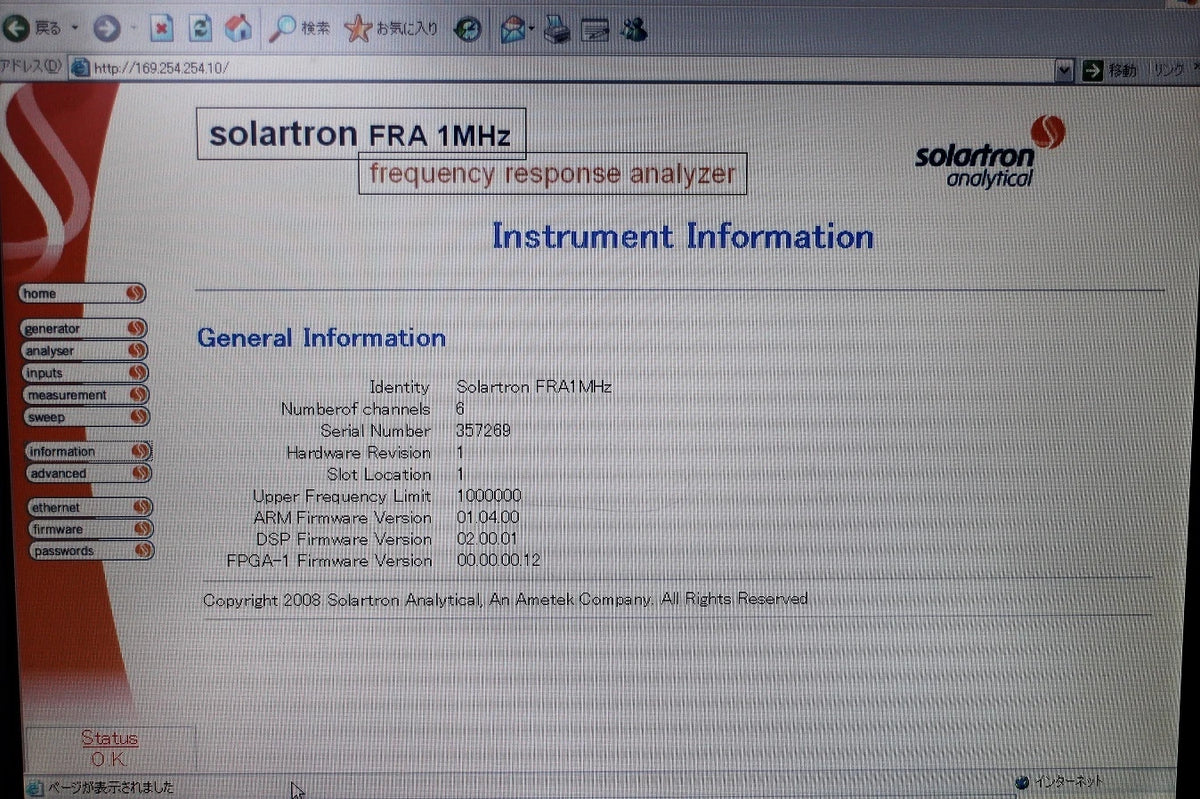Open the generator page from sidebar

pos(84,328)
